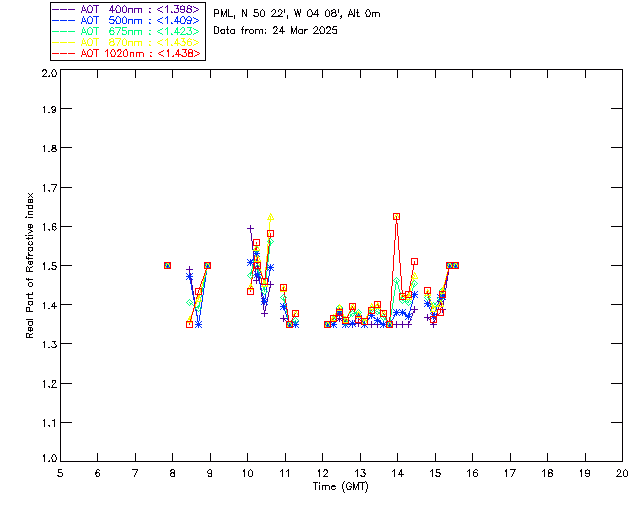
Task: Click the hour 14 x-axis tick label
Action: pos(398,473)
